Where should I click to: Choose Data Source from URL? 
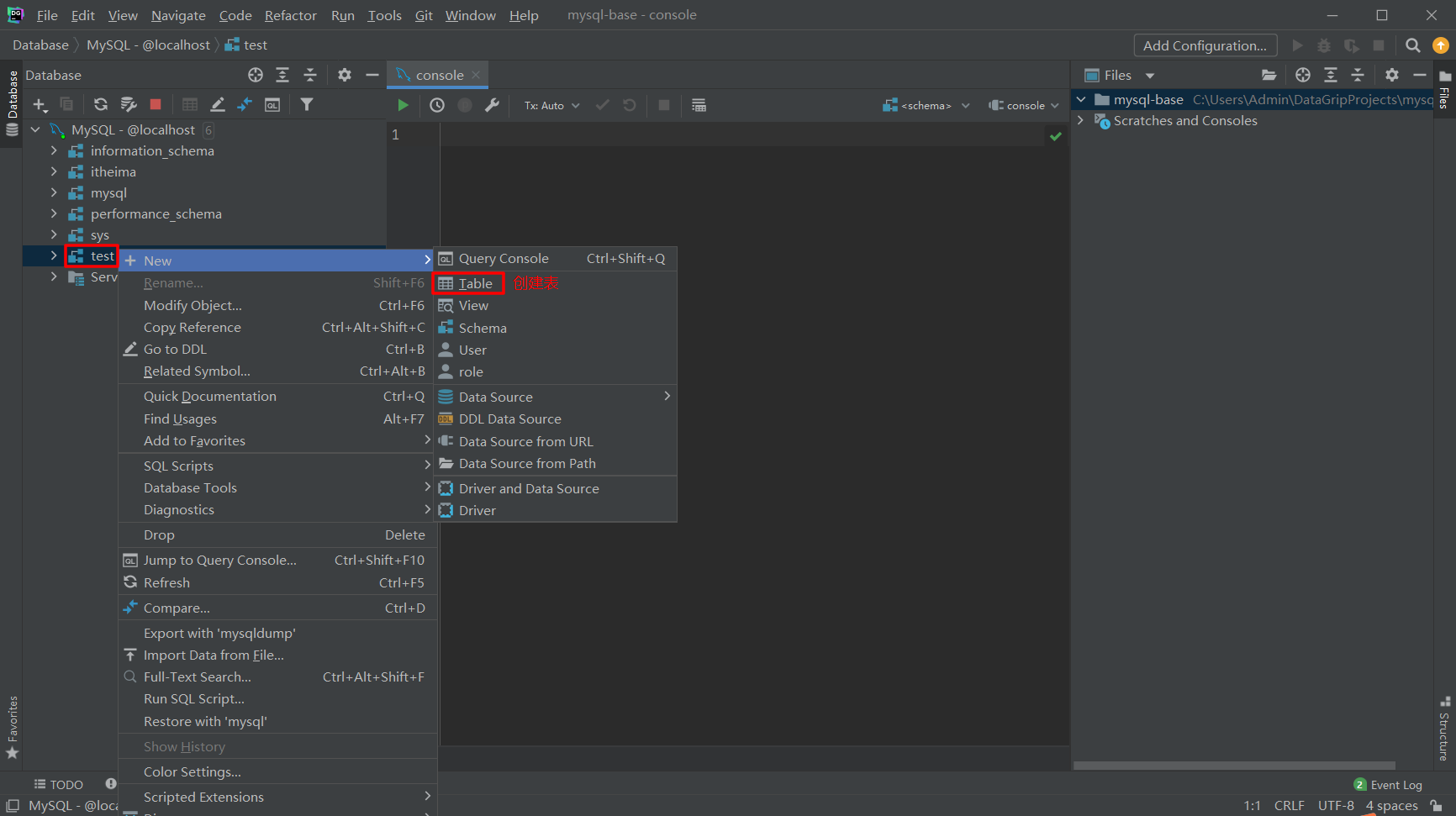click(555, 441)
